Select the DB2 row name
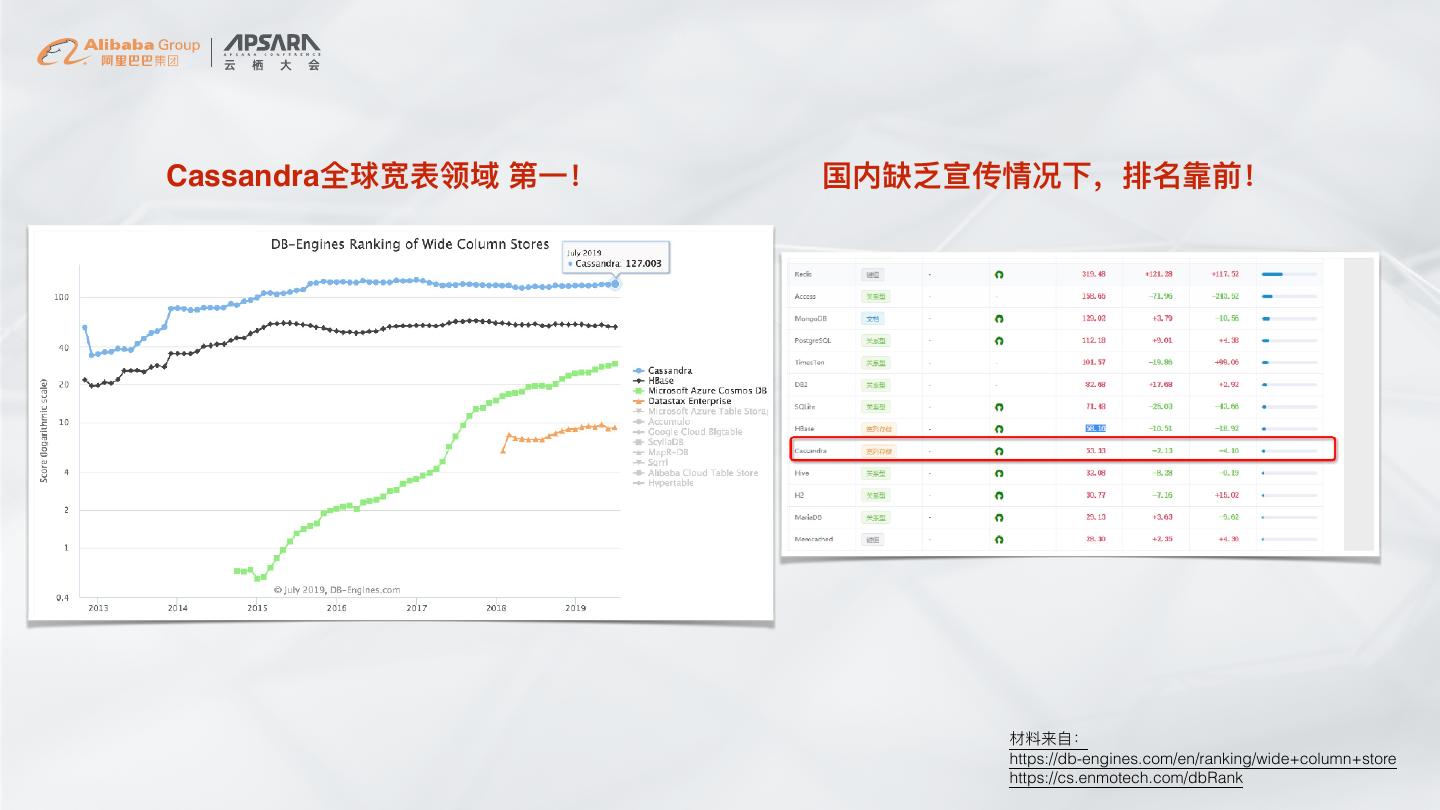The image size is (1440, 810). pyautogui.click(x=800, y=384)
